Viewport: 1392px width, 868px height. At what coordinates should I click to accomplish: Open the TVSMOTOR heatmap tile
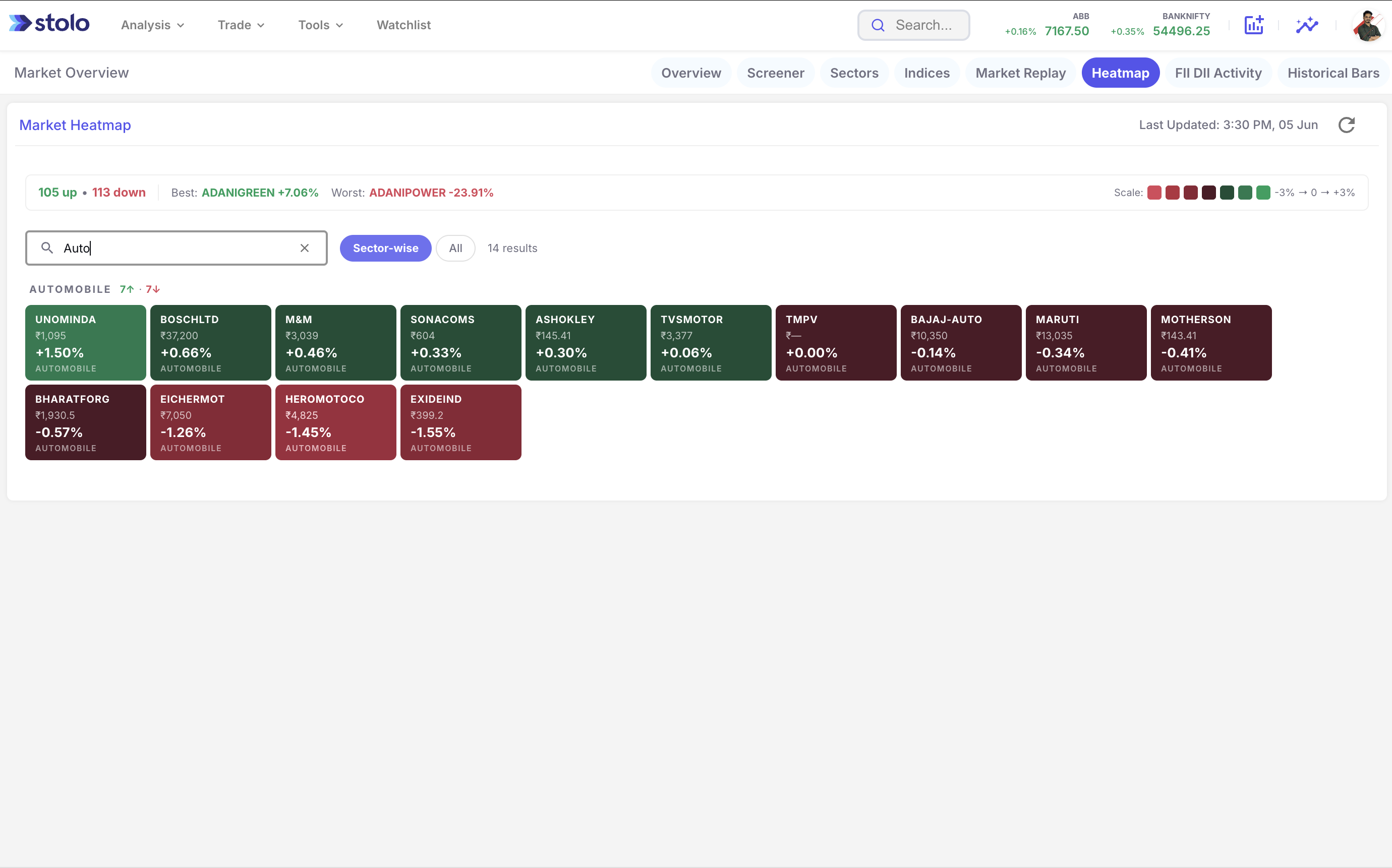[711, 343]
